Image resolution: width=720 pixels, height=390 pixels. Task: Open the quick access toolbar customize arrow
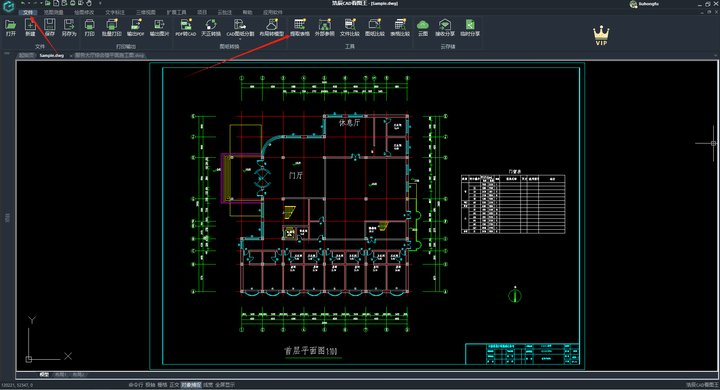[x=100, y=3]
